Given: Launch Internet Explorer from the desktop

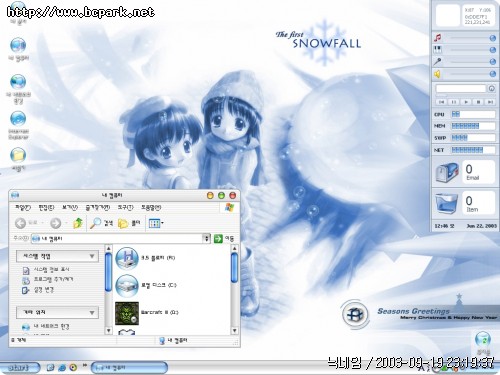Looking at the screenshot, I should (18, 119).
